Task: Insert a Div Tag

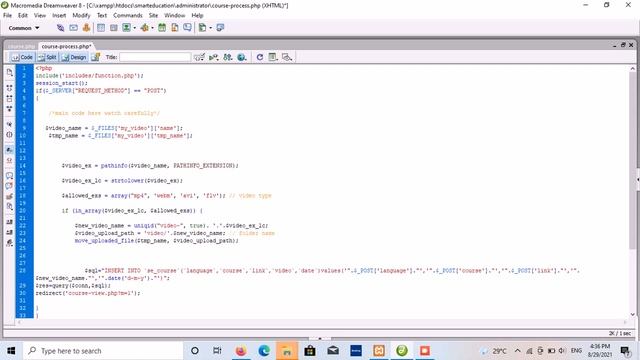Action: [113, 28]
